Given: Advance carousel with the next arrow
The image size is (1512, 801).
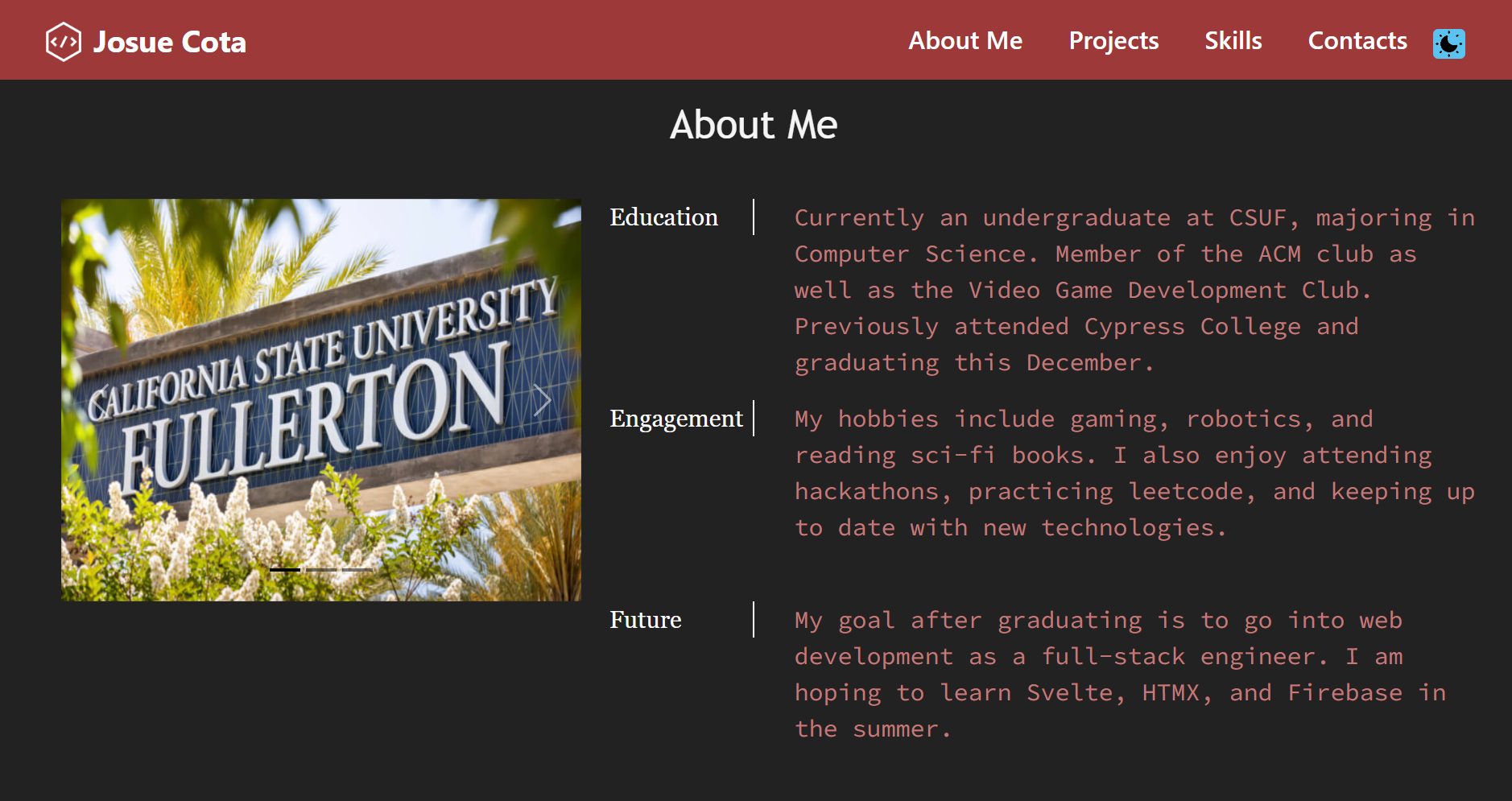Looking at the screenshot, I should point(542,400).
